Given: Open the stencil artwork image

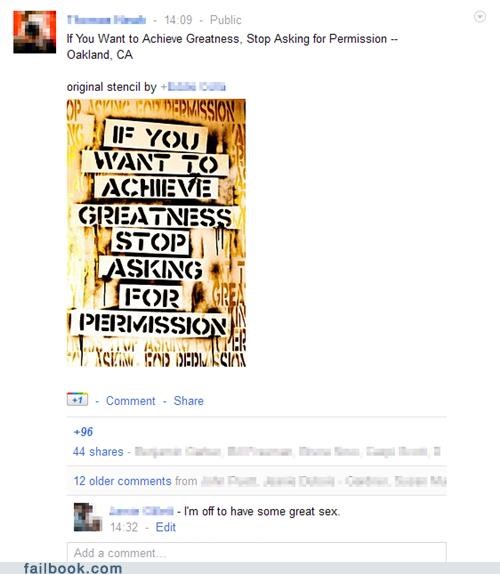Looking at the screenshot, I should [x=156, y=233].
